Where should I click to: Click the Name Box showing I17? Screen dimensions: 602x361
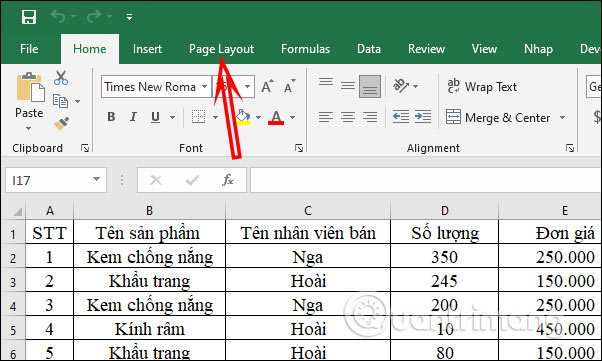(48, 180)
